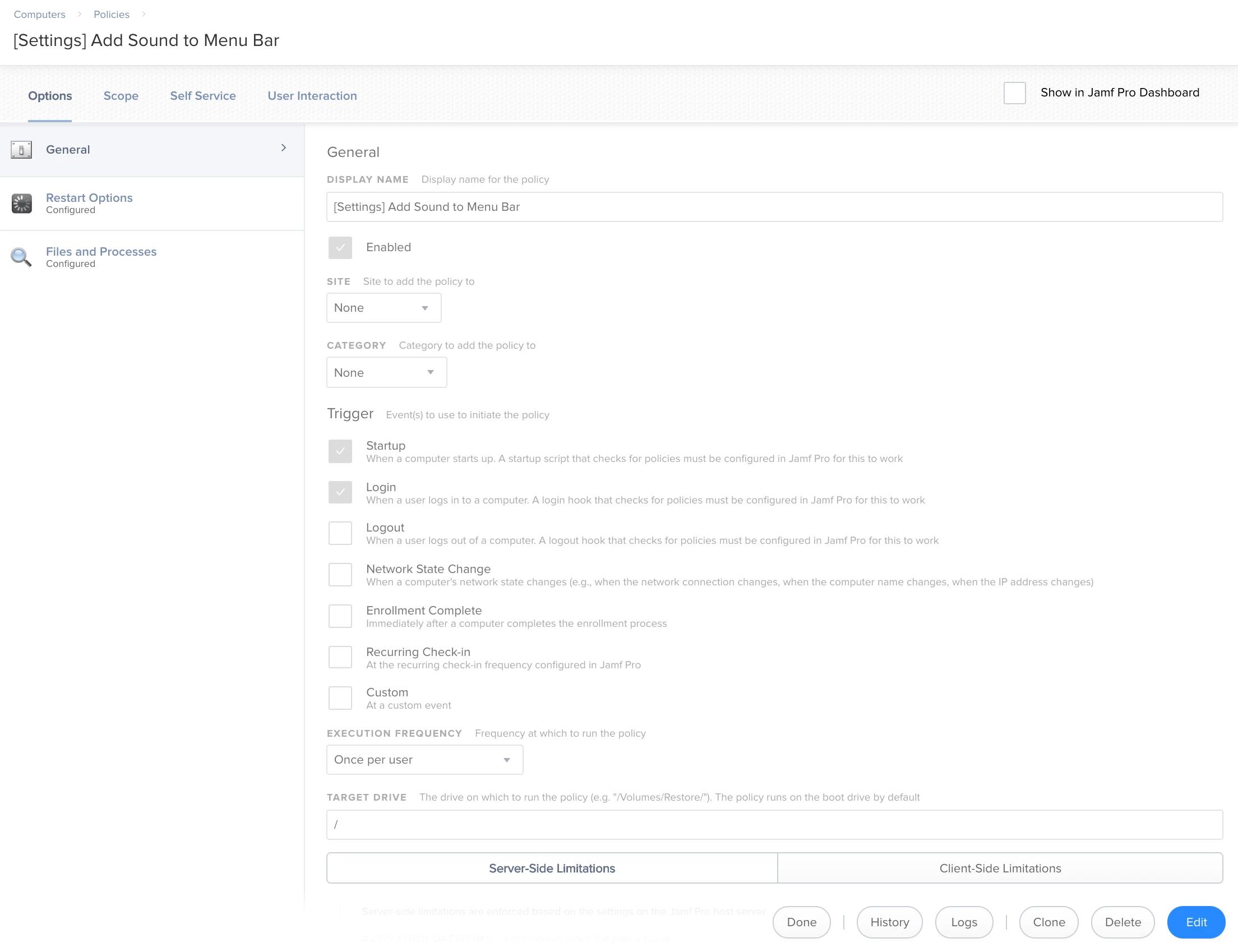Uncheck the Login trigger checkbox
The height and width of the screenshot is (952, 1238).
340,492
